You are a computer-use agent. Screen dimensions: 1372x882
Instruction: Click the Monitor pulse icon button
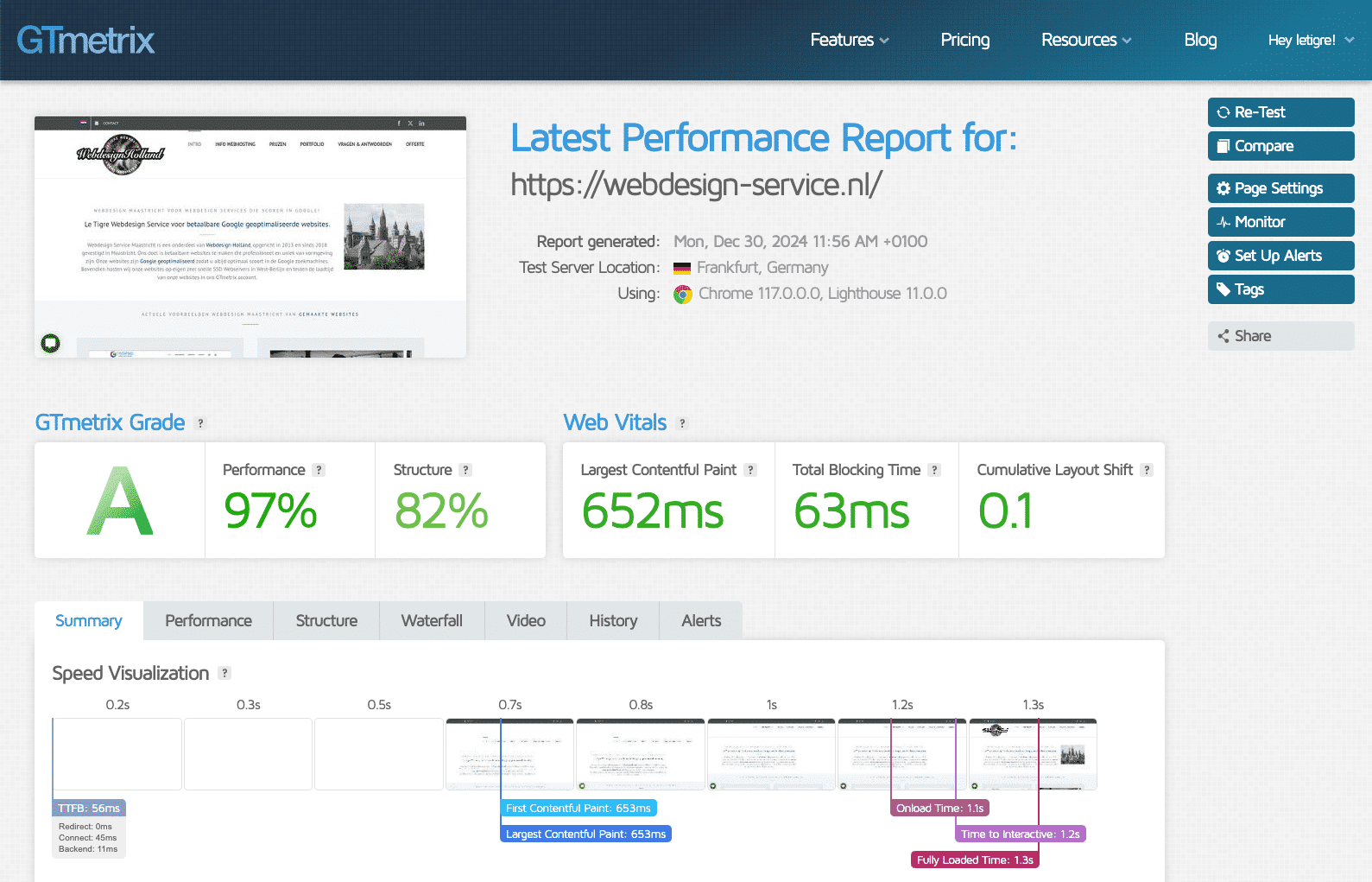pyautogui.click(x=1280, y=222)
